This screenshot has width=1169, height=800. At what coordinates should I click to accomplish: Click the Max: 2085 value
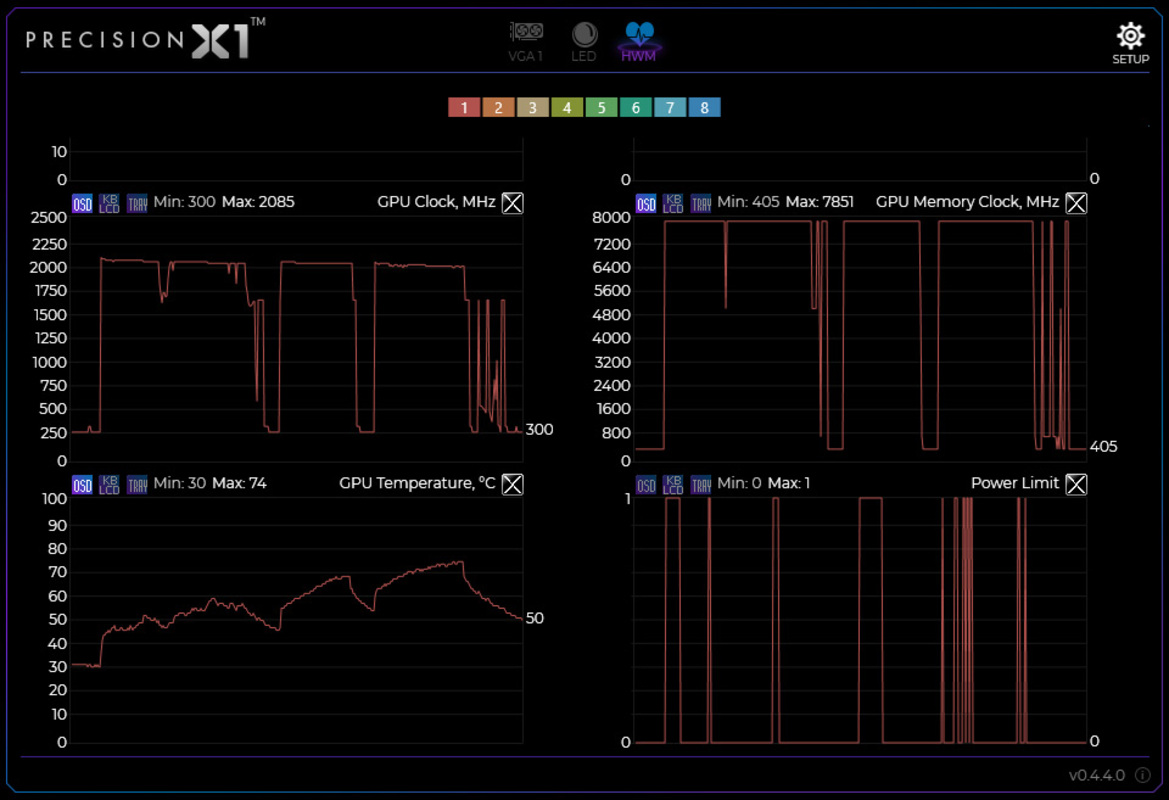pyautogui.click(x=258, y=202)
